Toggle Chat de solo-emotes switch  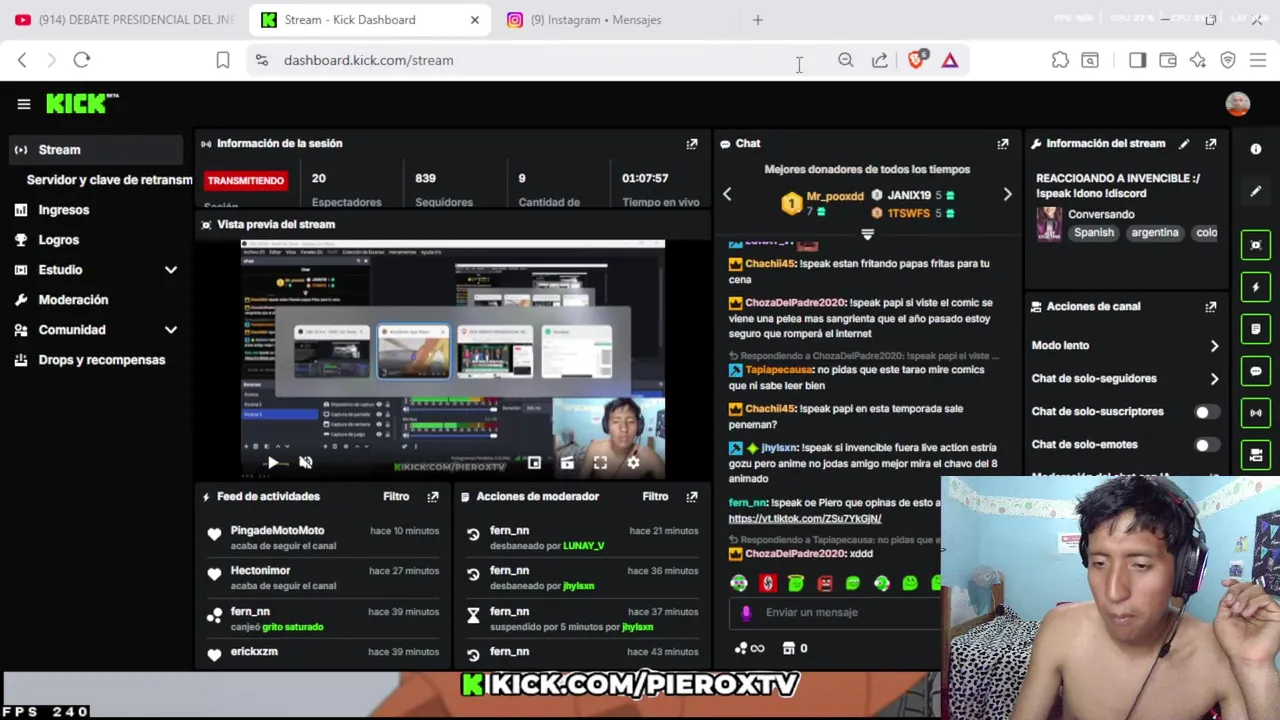click(1205, 445)
